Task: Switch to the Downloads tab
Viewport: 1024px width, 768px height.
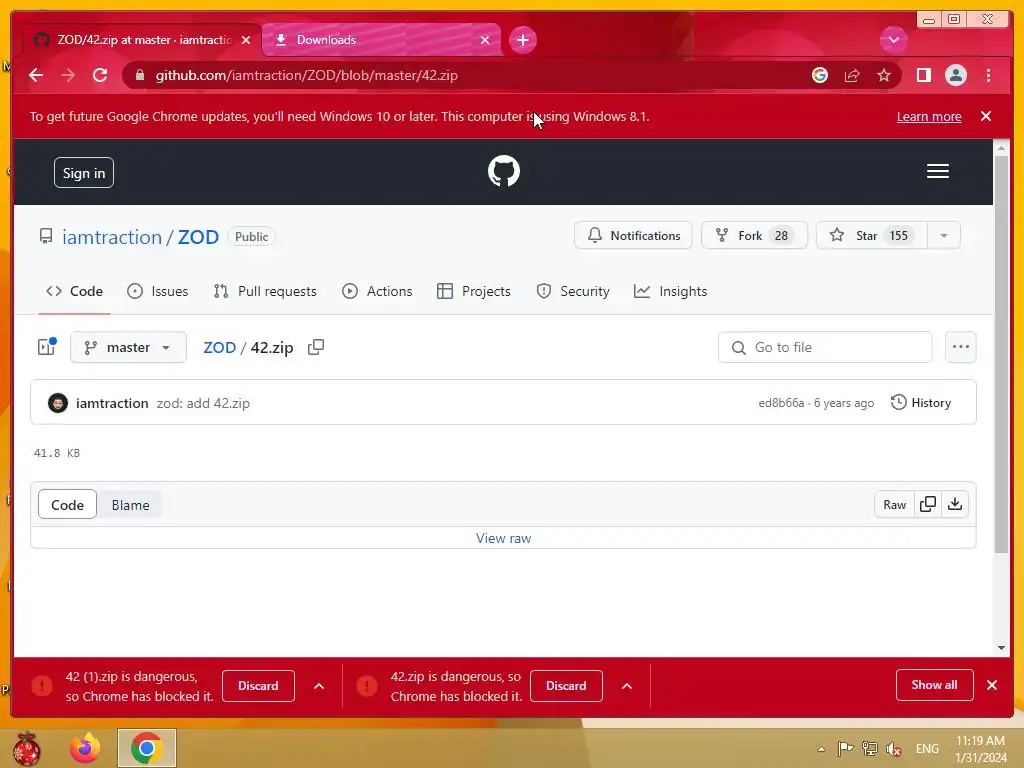Action: [x=381, y=40]
